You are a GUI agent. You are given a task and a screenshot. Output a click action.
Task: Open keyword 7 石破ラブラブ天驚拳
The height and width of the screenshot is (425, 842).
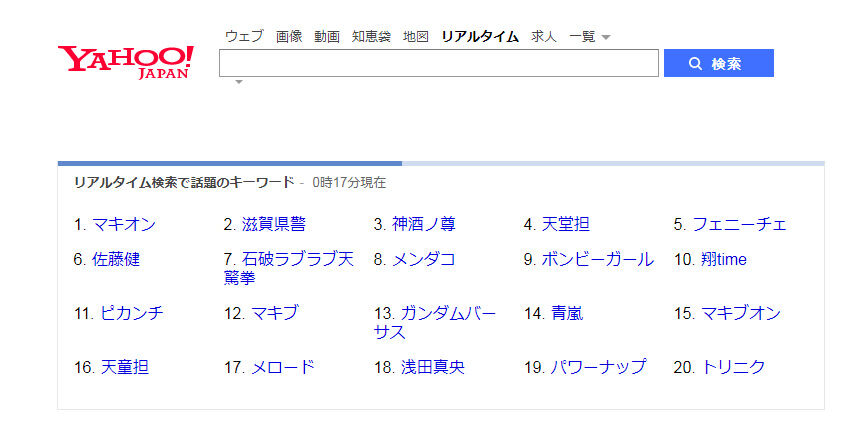[x=289, y=268]
